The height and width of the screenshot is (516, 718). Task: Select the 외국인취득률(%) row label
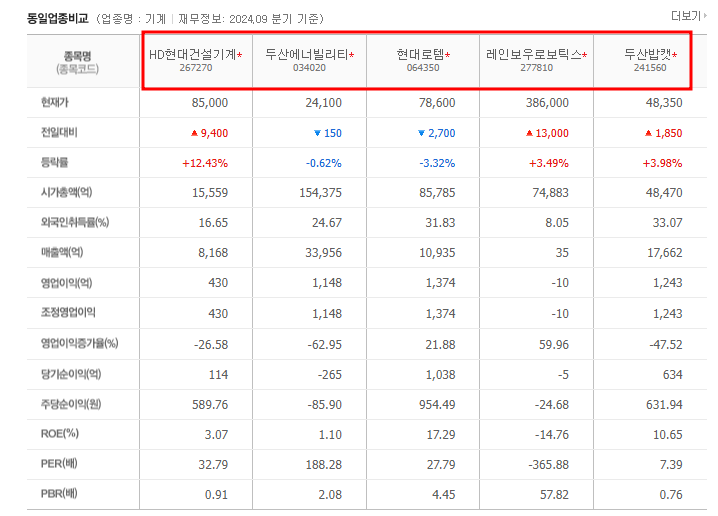pyautogui.click(x=75, y=222)
